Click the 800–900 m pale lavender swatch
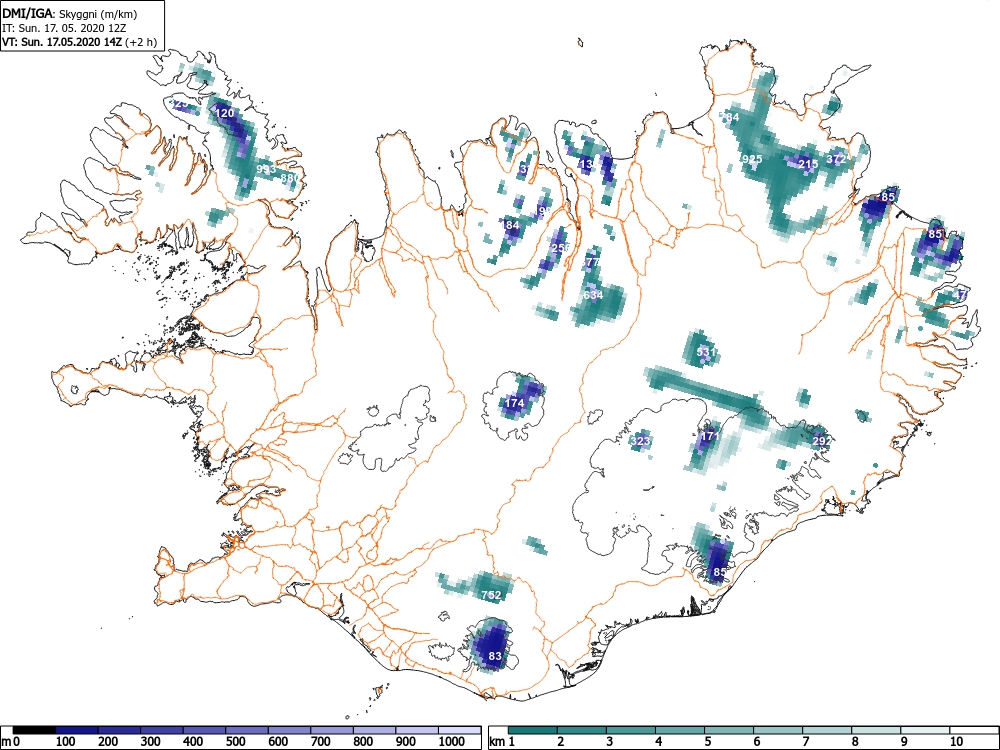Screen dimensions: 1000x750 pyautogui.click(x=376, y=730)
